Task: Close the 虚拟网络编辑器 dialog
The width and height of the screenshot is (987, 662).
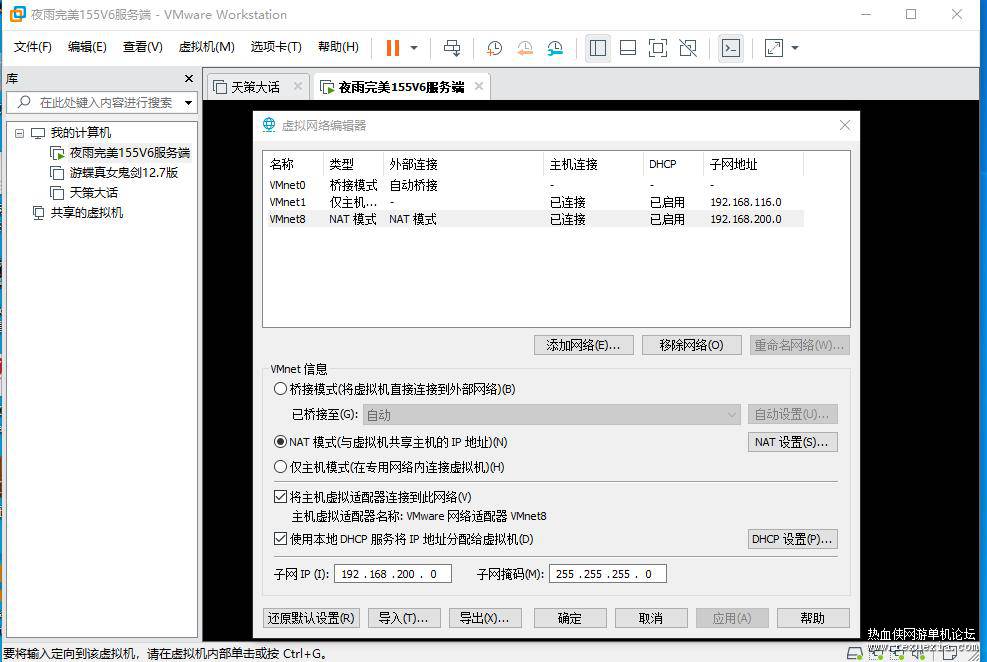Action: point(845,125)
